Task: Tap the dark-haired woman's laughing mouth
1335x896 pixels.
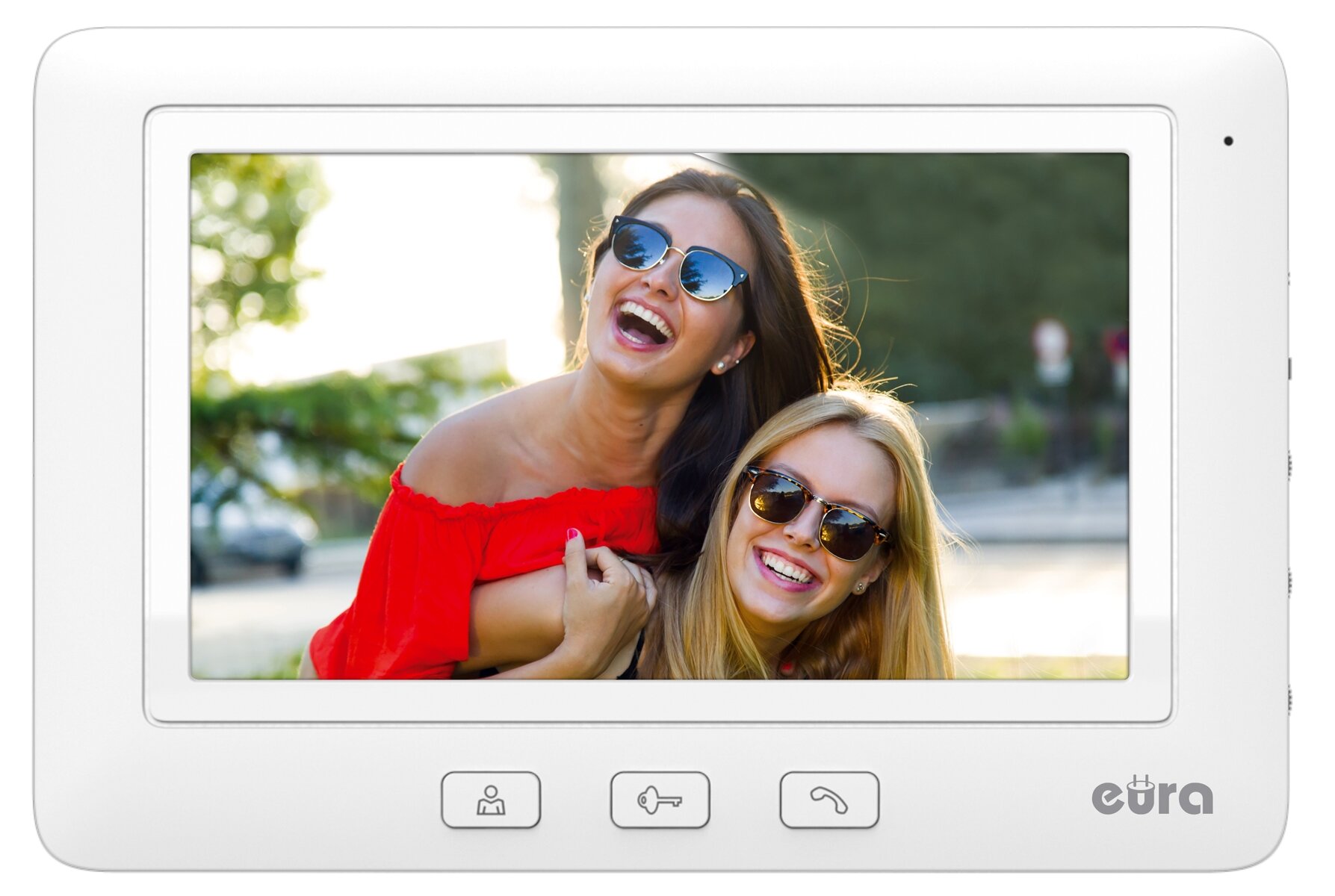Action: pos(642,325)
